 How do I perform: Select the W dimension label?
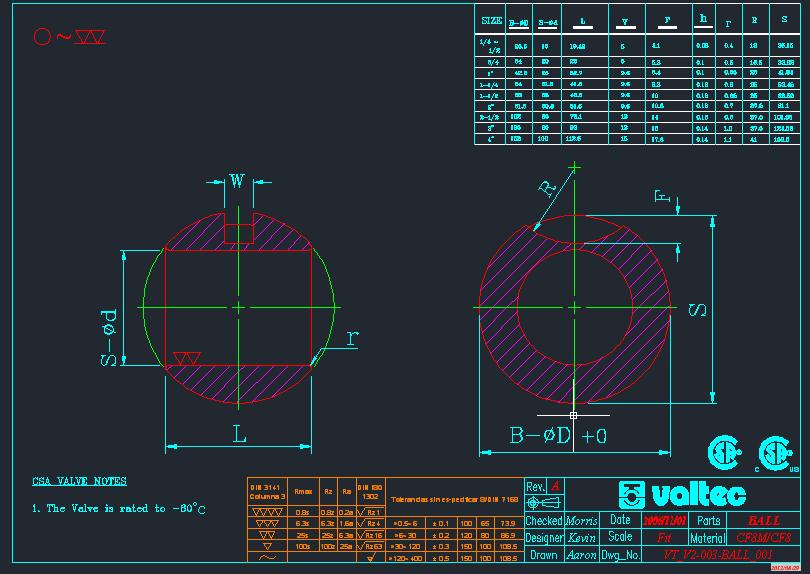click(x=237, y=181)
